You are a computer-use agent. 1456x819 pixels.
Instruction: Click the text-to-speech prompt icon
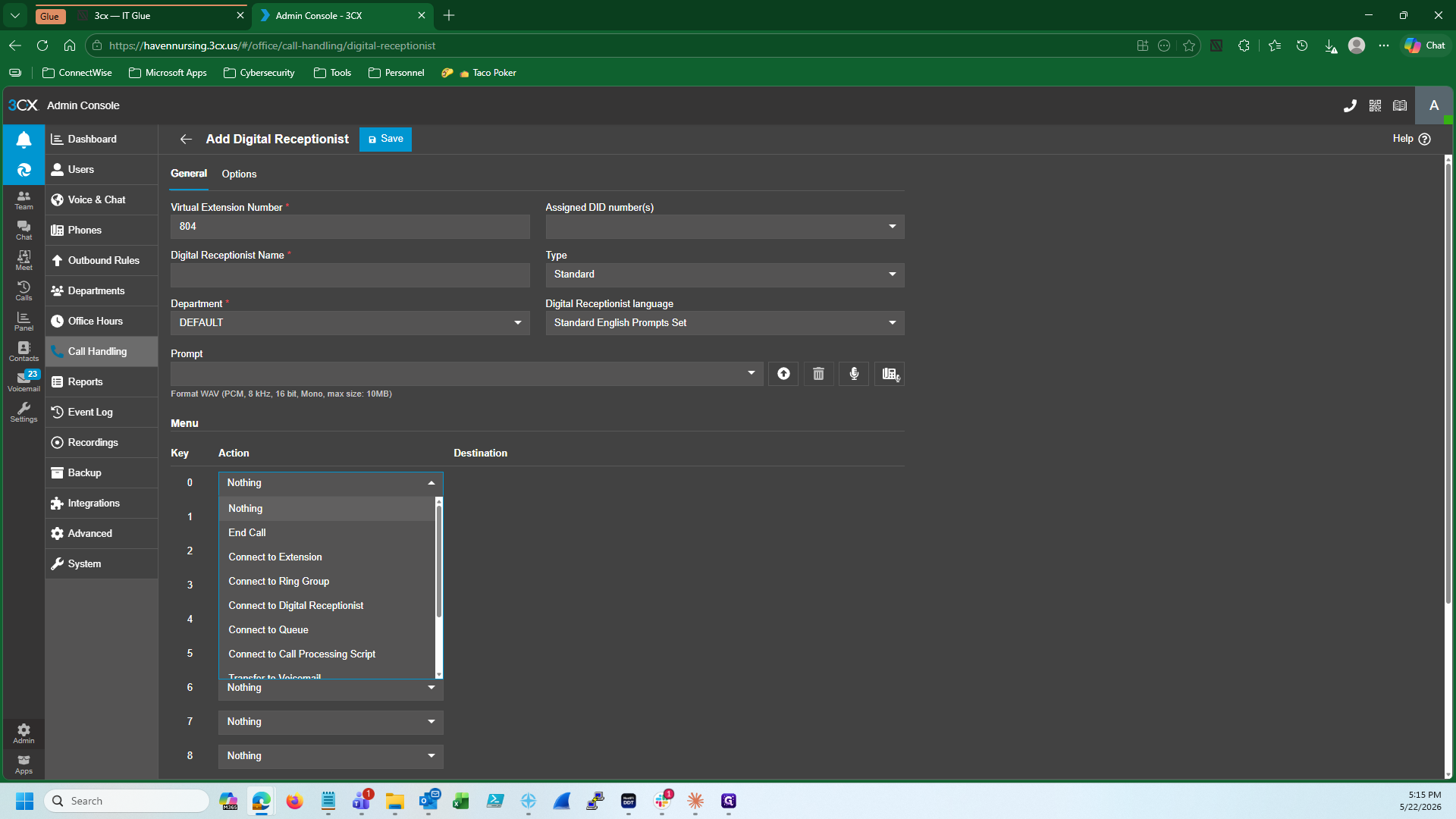(x=890, y=374)
